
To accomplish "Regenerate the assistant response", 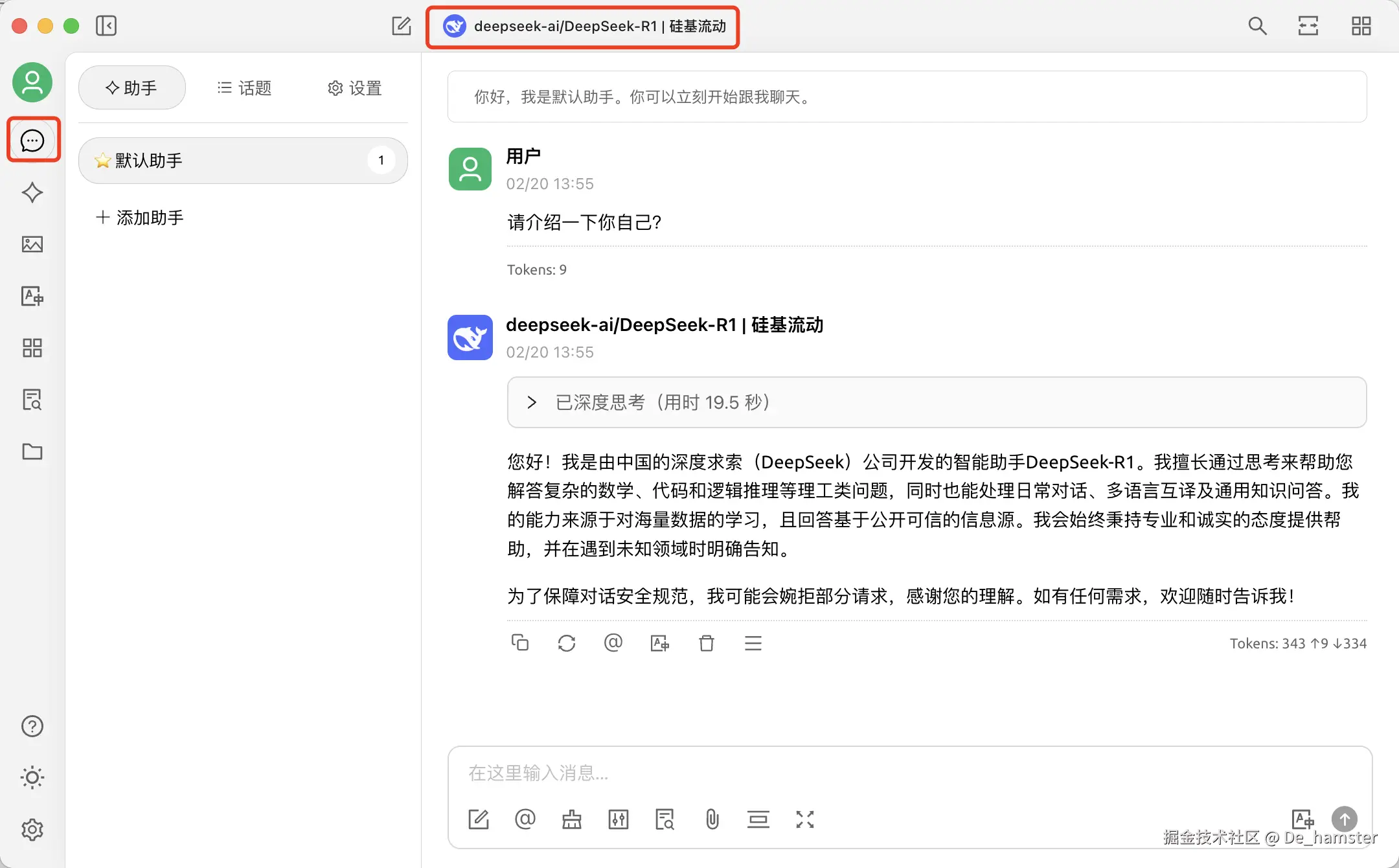I will pyautogui.click(x=567, y=643).
